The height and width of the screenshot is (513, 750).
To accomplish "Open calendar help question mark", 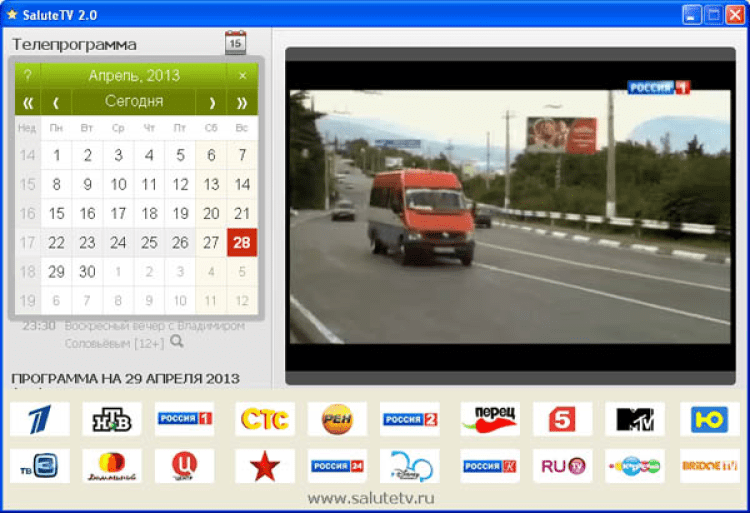I will (x=28, y=76).
